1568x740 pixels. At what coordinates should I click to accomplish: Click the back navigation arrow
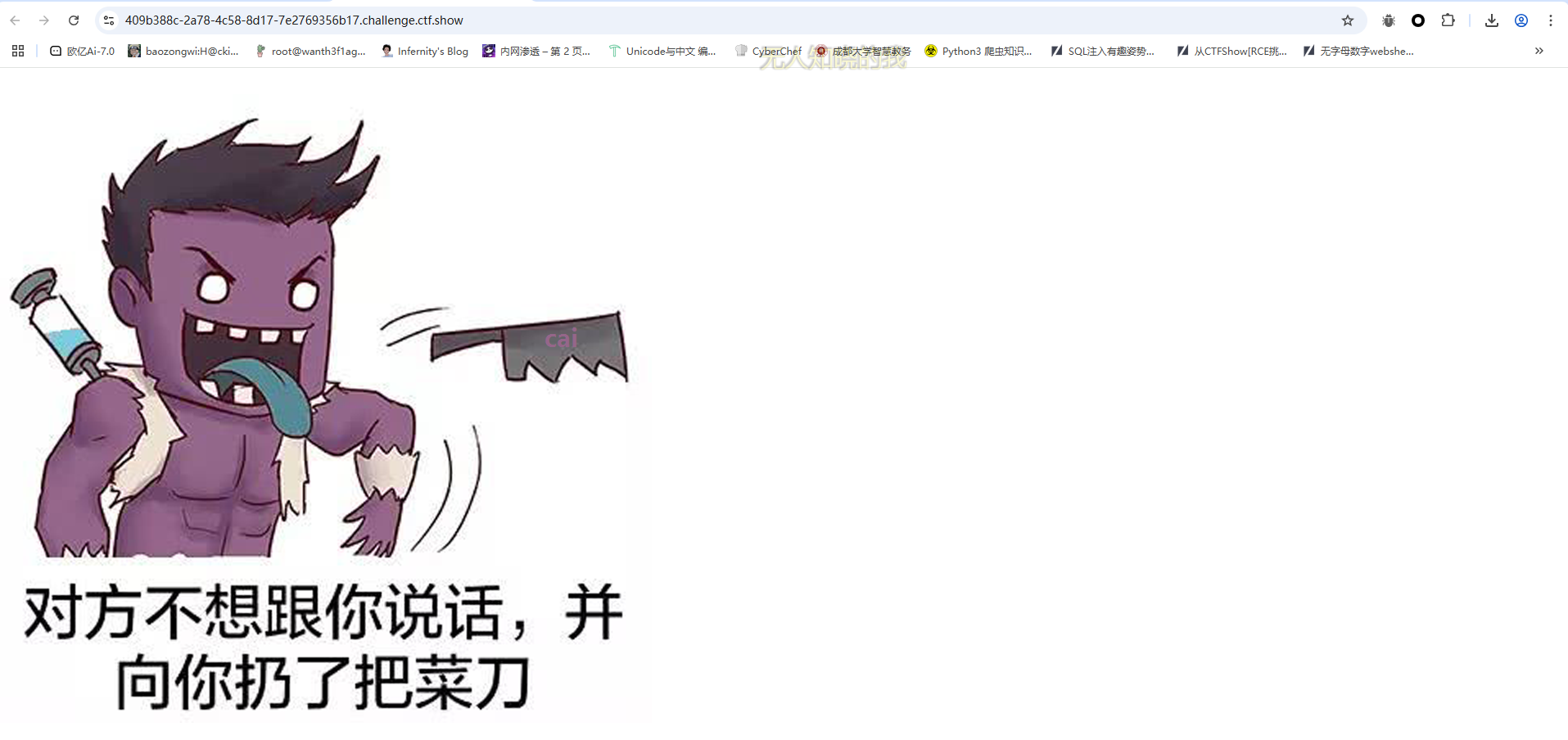[14, 20]
